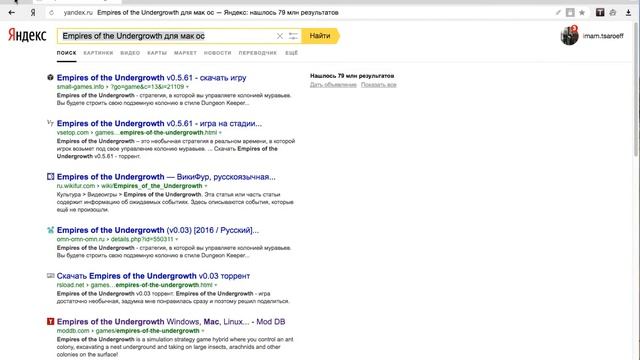Open 'v0.5.61 - игра на стадии' result
This screenshot has height=360, width=640.
159,123
